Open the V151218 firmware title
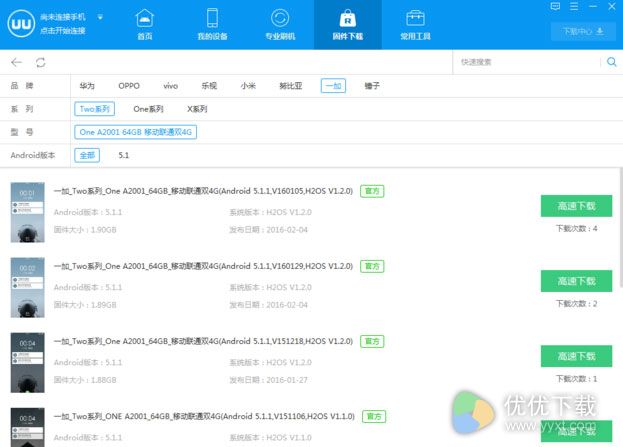 (x=203, y=341)
